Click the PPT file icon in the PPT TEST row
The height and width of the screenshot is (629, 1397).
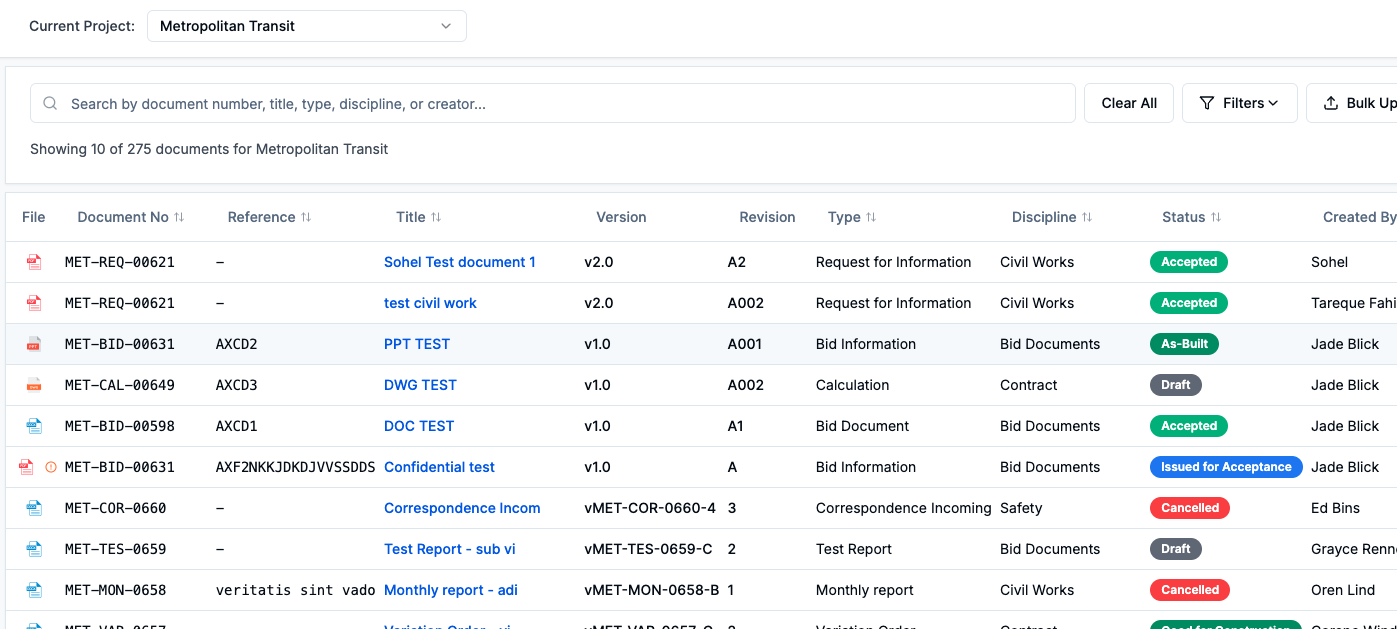point(34,344)
